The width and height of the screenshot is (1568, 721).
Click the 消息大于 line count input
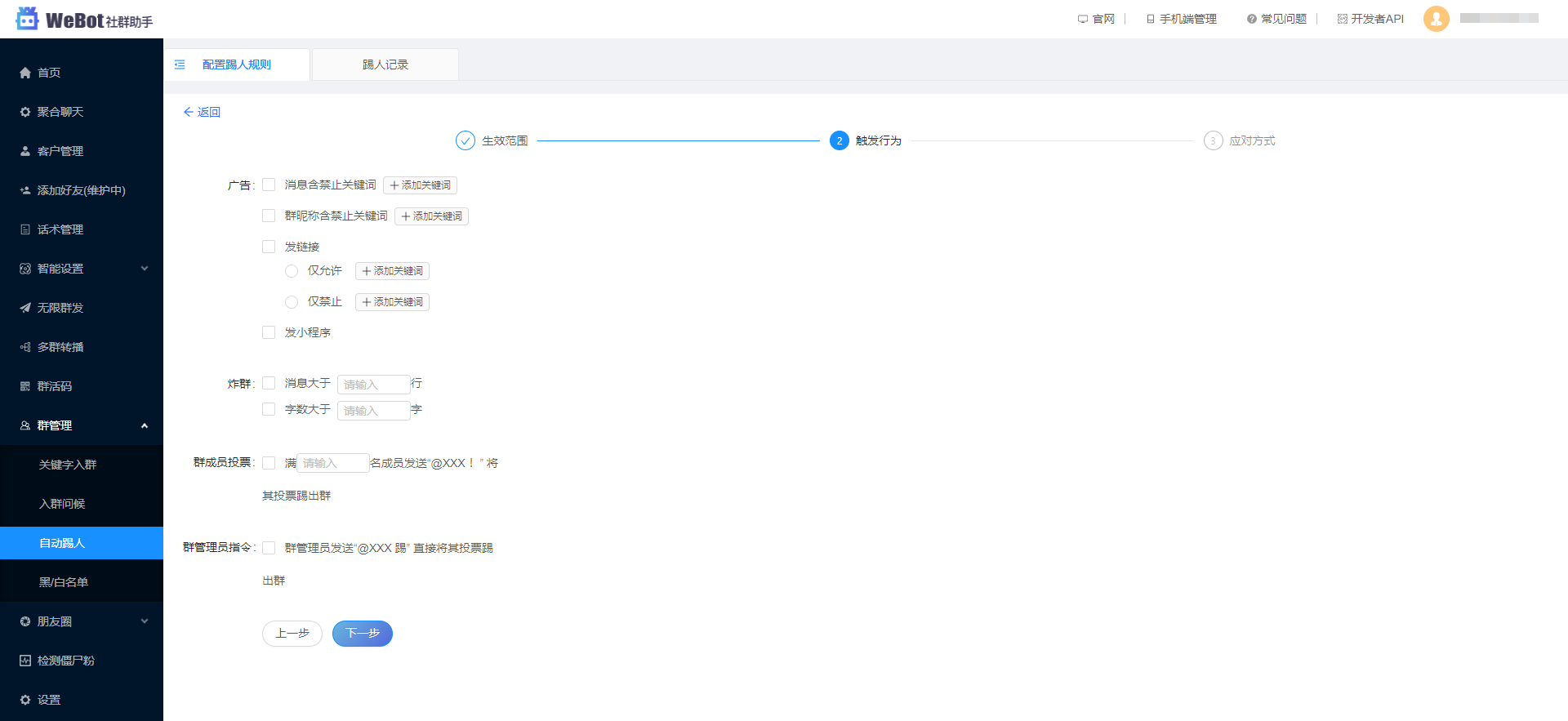click(373, 385)
